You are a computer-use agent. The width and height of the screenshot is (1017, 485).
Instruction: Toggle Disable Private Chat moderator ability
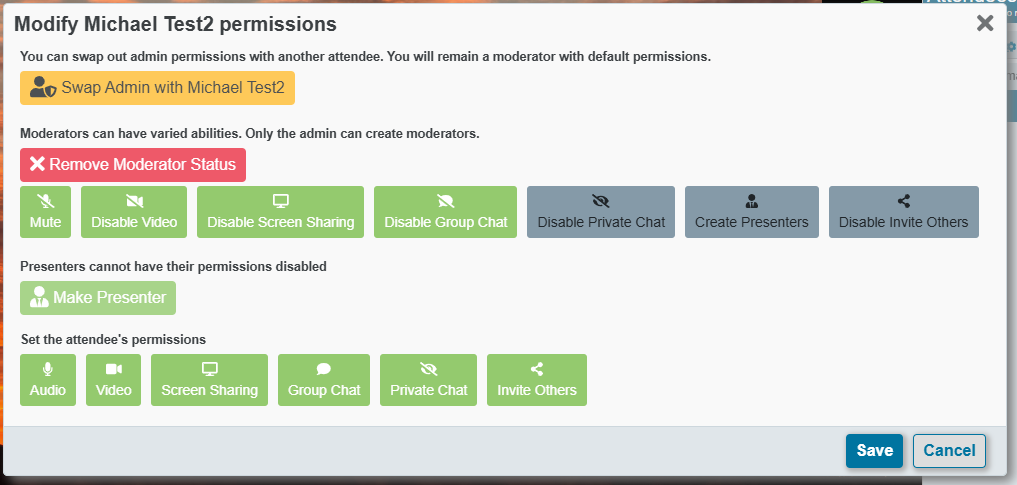tap(601, 212)
